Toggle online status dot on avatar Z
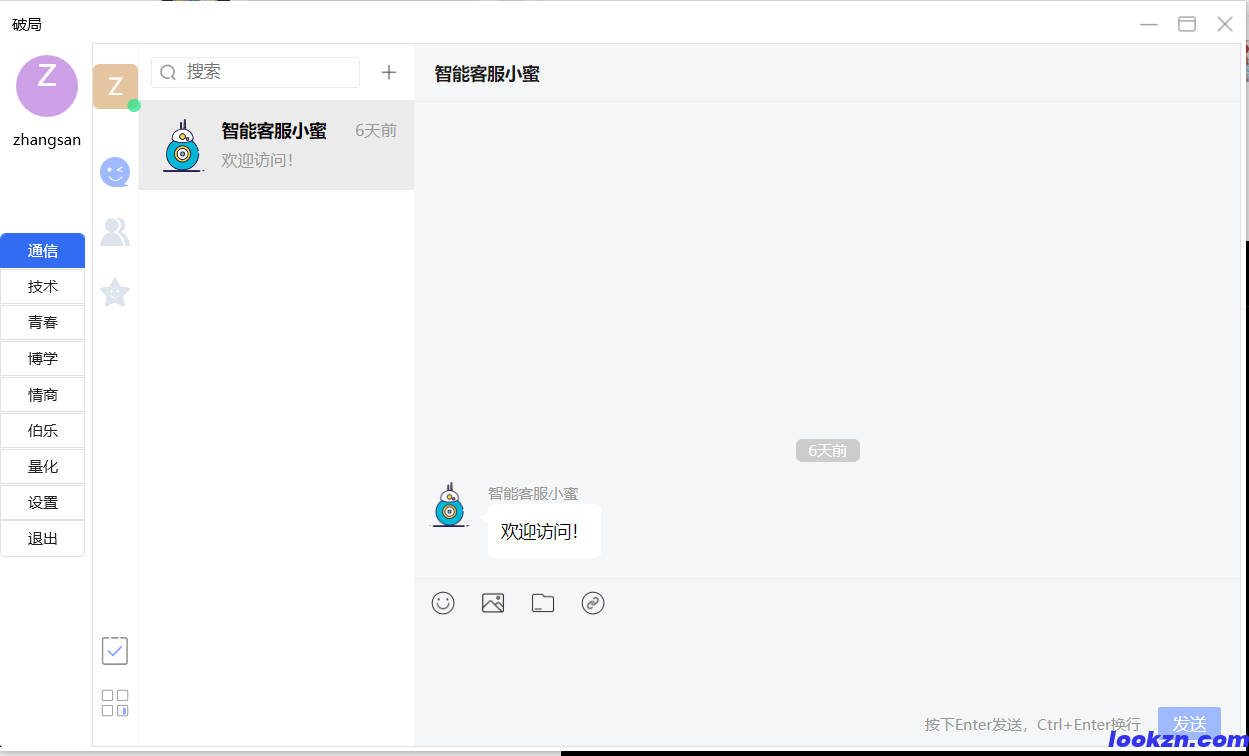Viewport: 1249px width, 756px height. [134, 104]
